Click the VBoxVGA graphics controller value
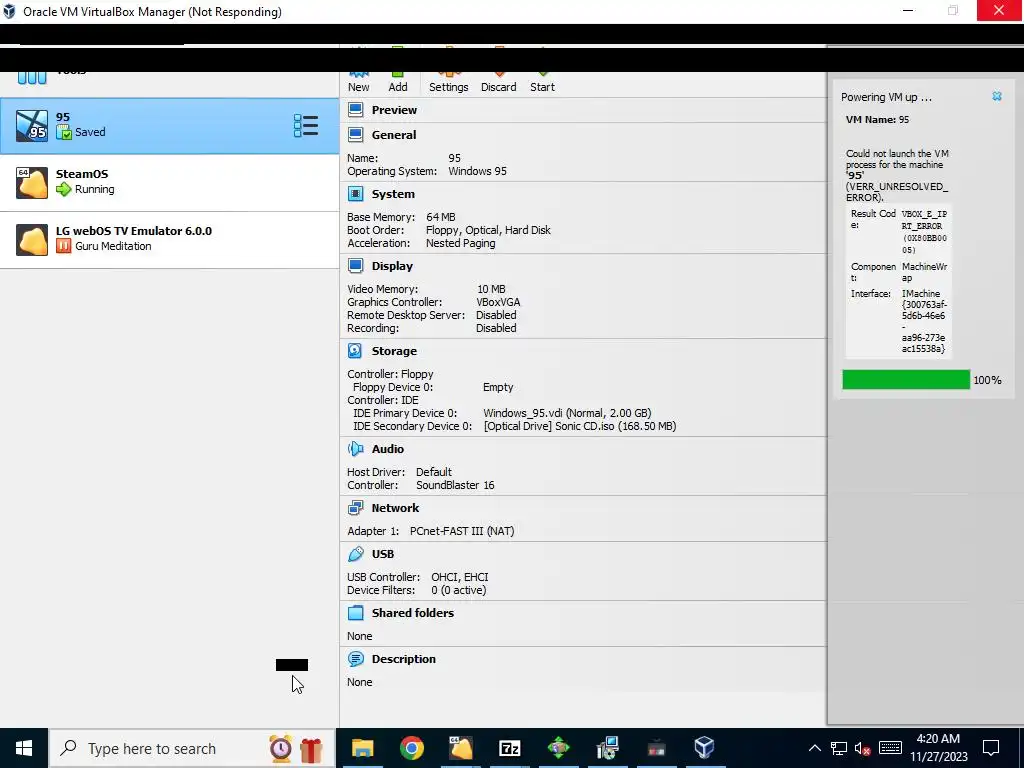This screenshot has height=768, width=1024. (x=498, y=302)
